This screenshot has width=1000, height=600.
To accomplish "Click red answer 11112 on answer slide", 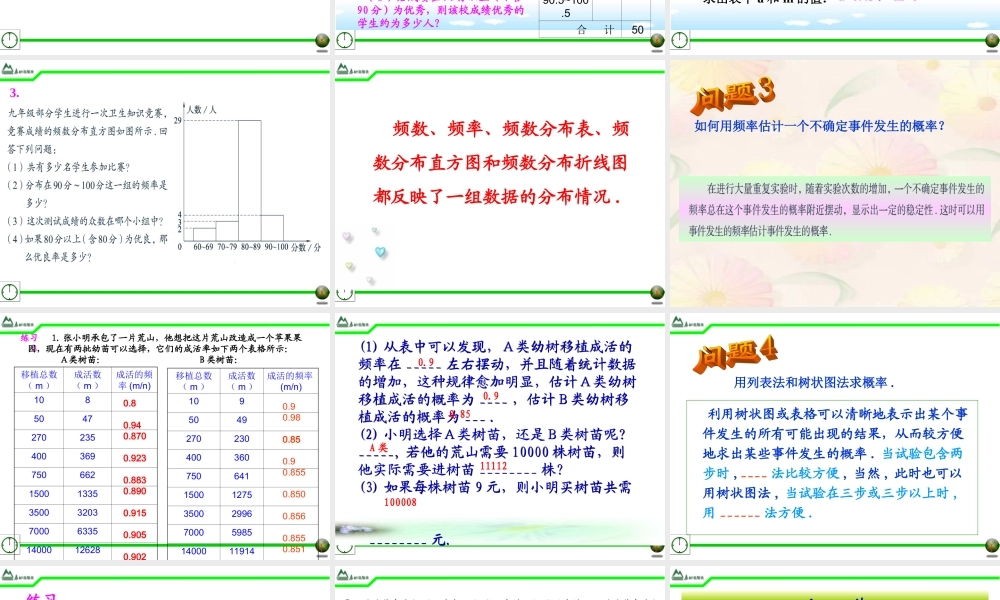I will pyautogui.click(x=494, y=466).
